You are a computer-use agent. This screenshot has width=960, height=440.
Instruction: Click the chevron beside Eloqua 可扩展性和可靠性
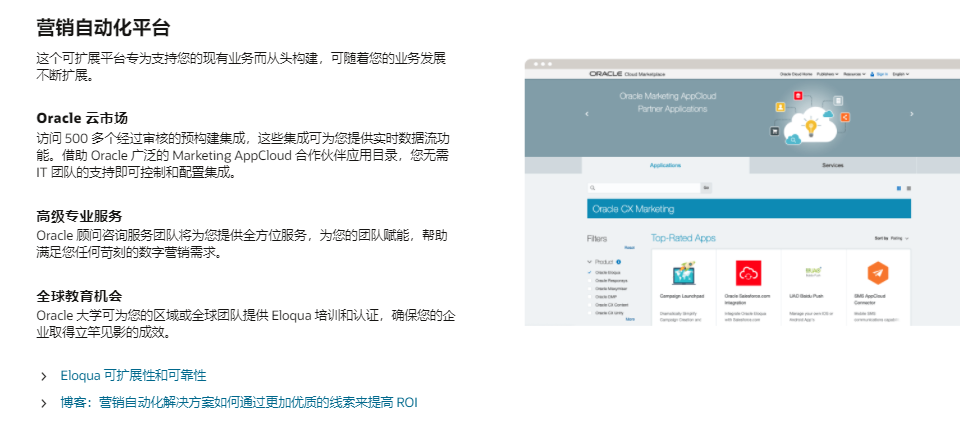pos(43,376)
